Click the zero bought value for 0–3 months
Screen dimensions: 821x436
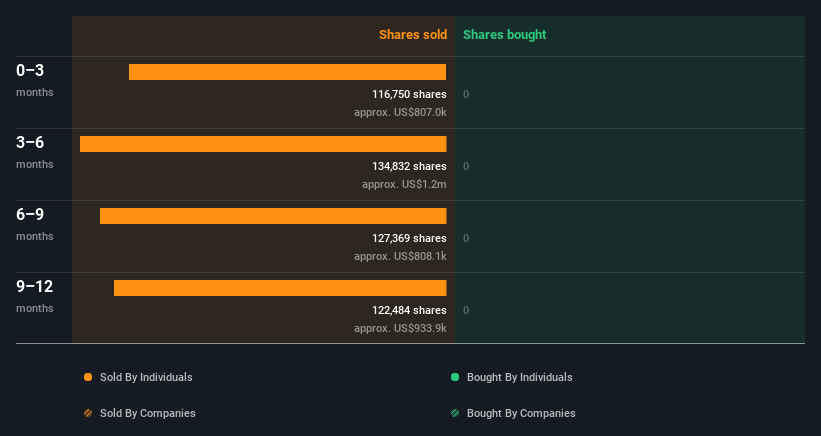pos(466,94)
